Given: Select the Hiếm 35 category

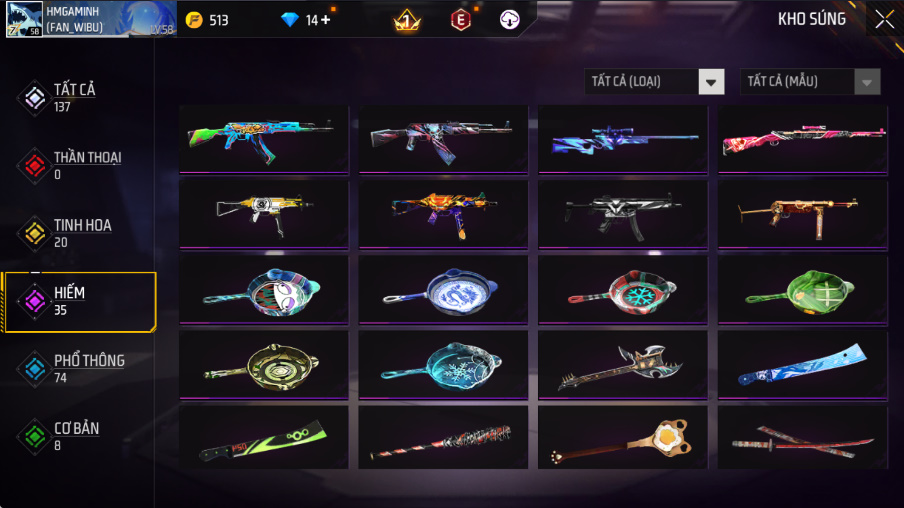Looking at the screenshot, I should click(x=79, y=302).
